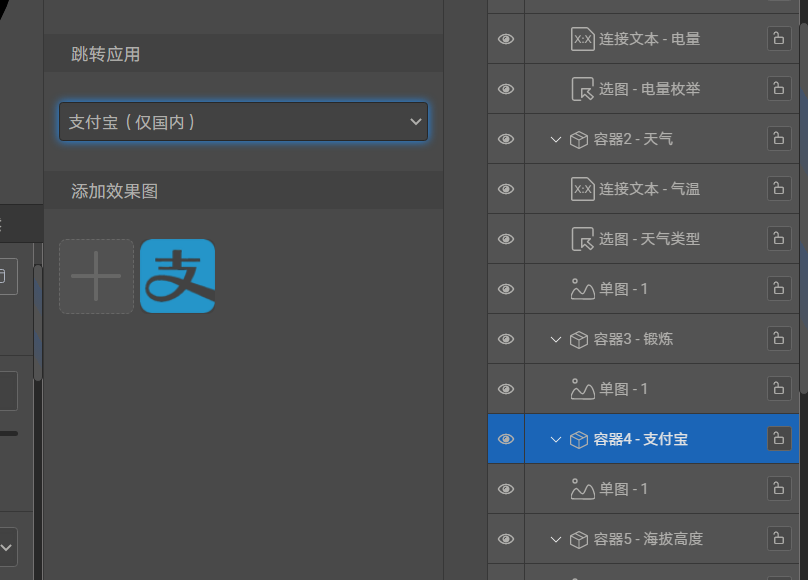Toggle visibility of 容器3 - 锻炼

pyautogui.click(x=506, y=339)
